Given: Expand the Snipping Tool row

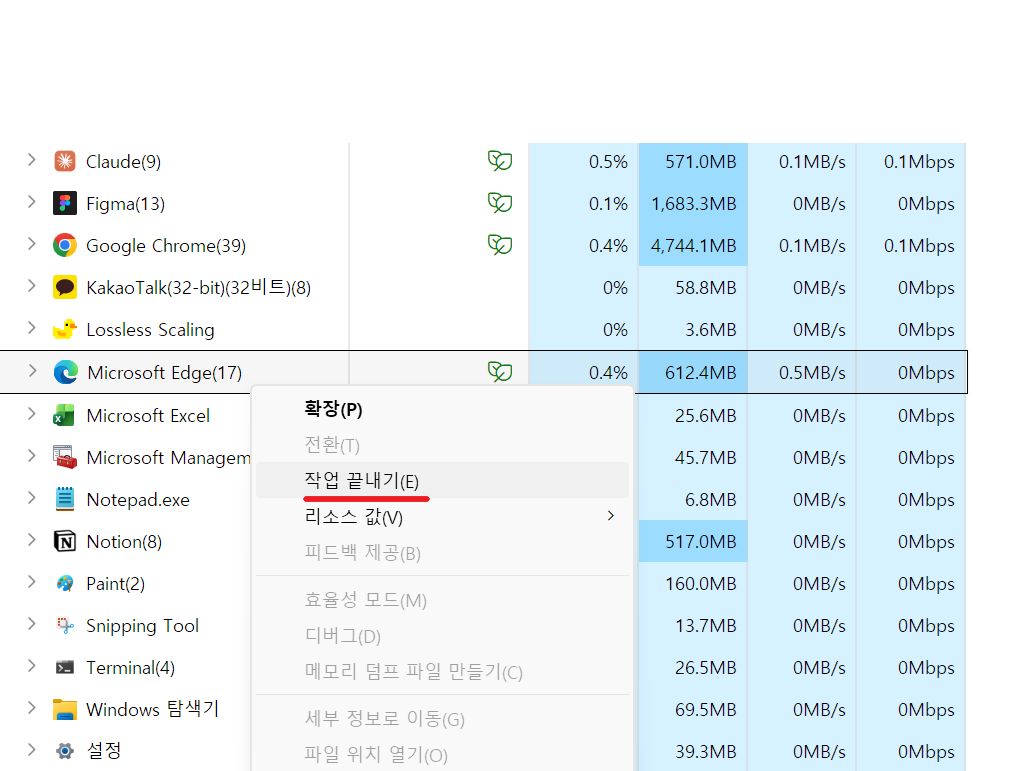Looking at the screenshot, I should pyautogui.click(x=31, y=624).
